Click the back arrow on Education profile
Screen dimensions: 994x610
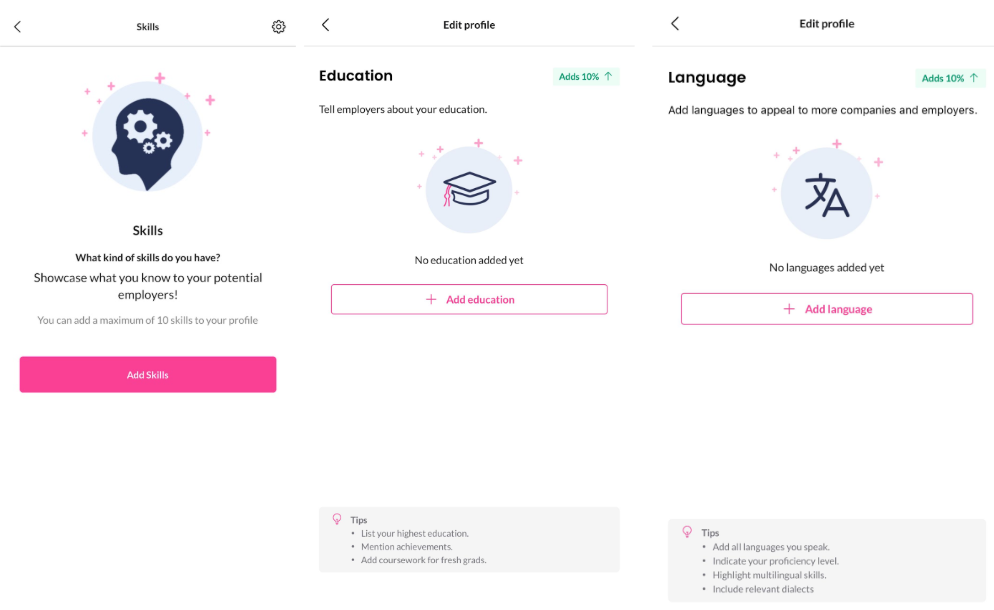[325, 25]
